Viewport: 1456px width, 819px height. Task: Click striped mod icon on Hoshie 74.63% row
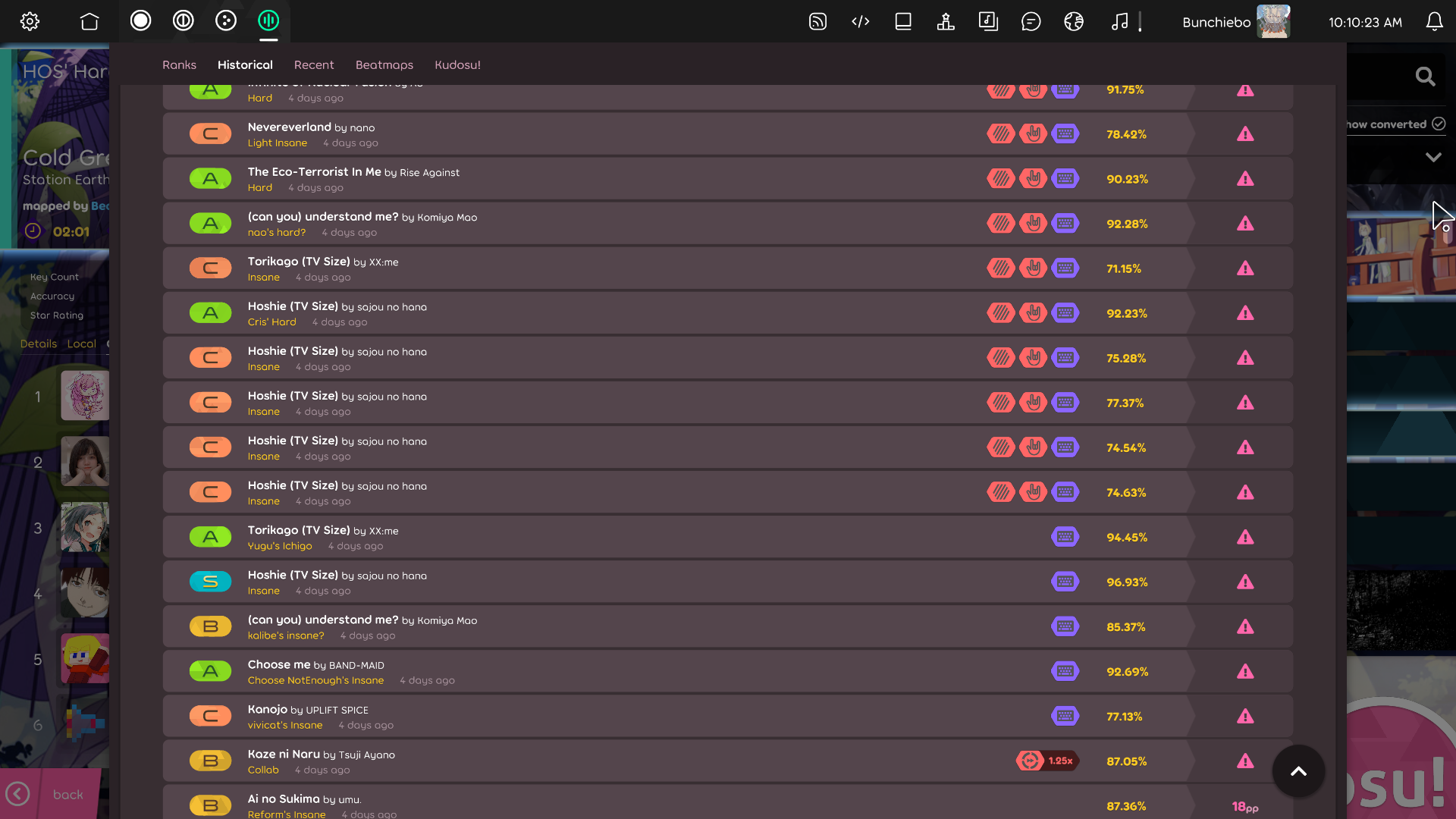[1001, 492]
